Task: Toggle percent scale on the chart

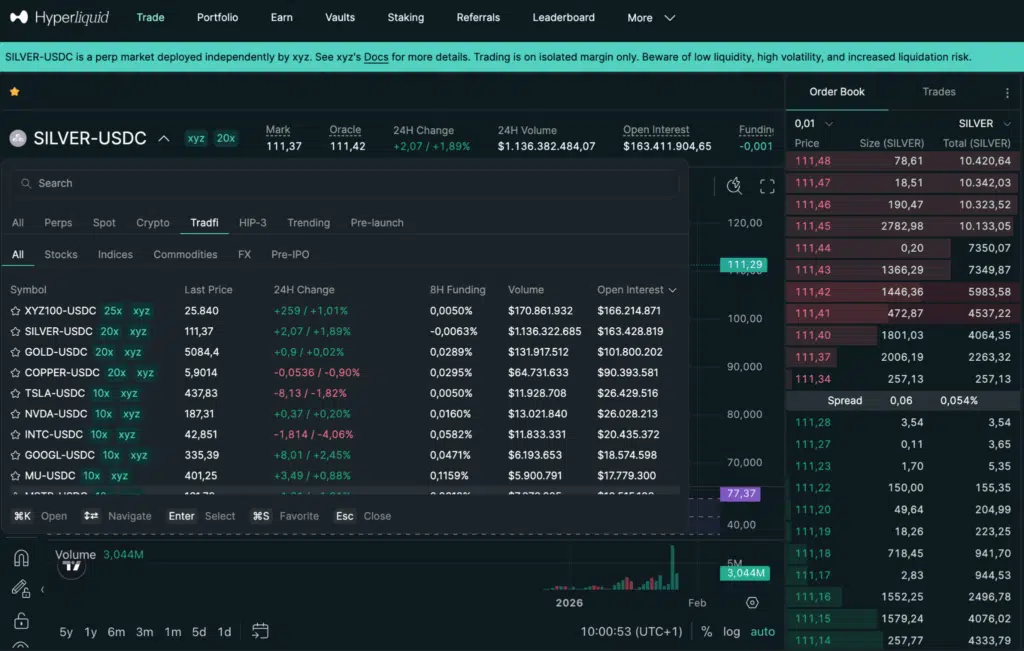Action: [706, 632]
